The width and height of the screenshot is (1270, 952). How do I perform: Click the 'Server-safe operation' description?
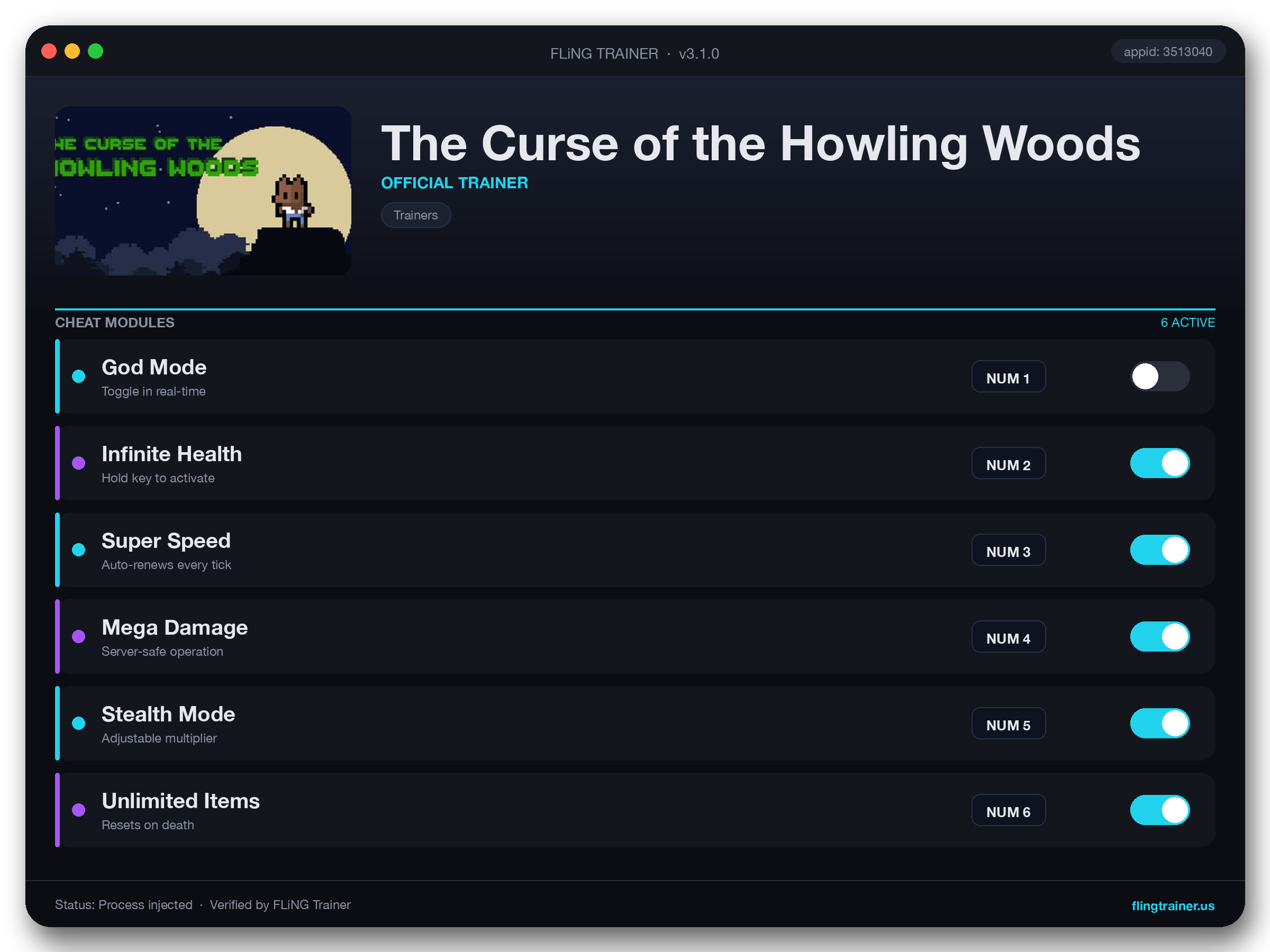coord(162,651)
